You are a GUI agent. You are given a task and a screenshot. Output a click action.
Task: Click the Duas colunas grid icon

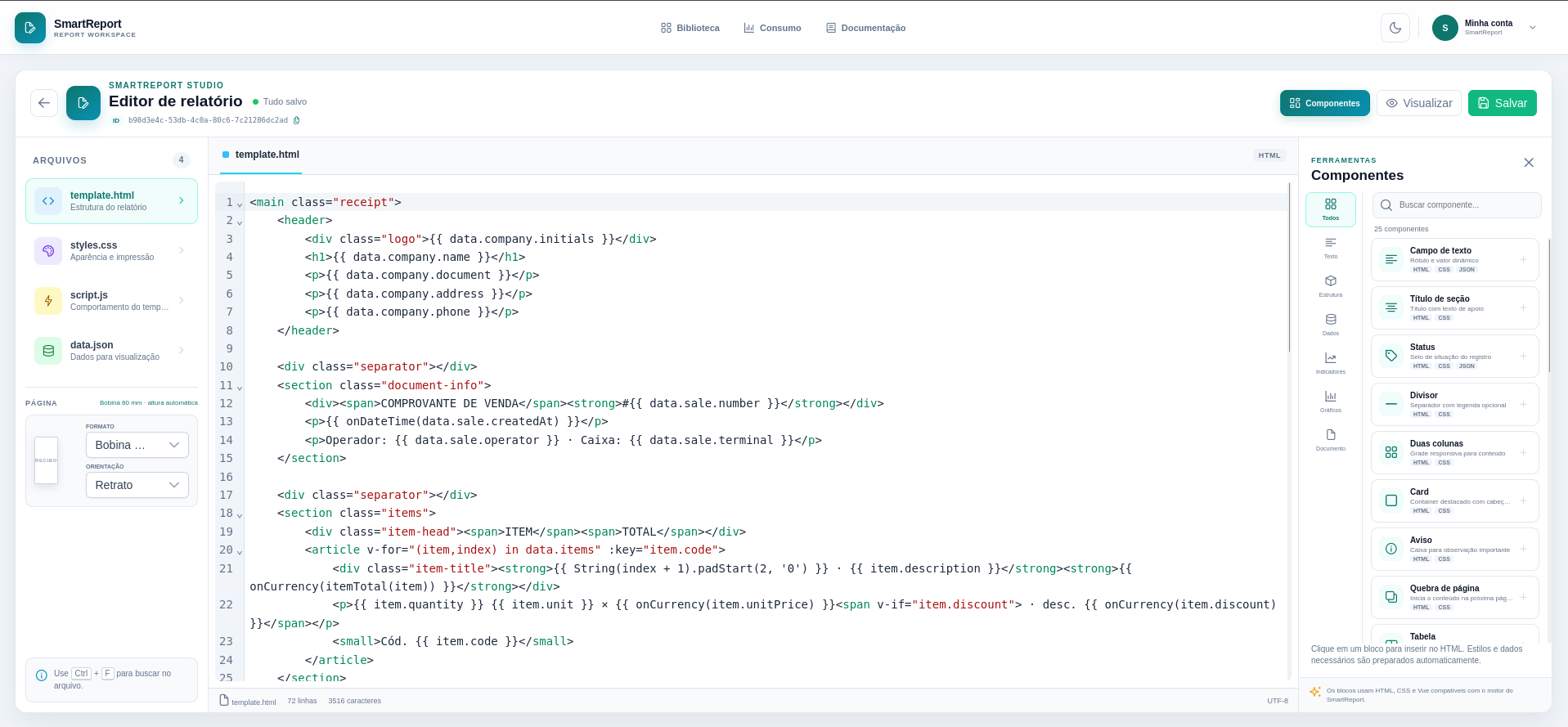pos(1391,452)
